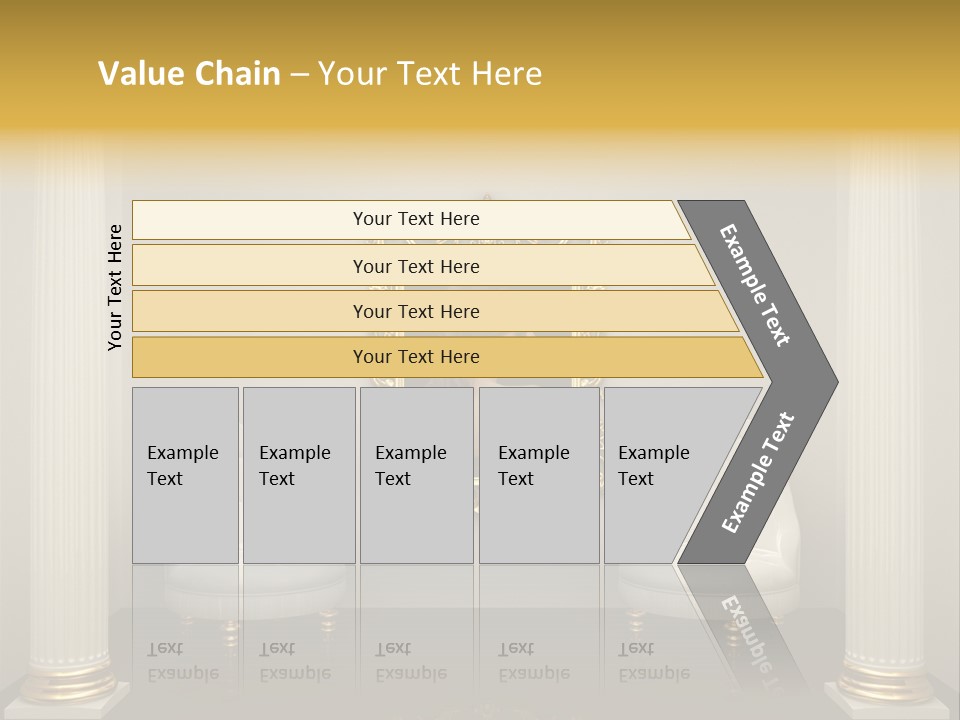960x720 pixels.
Task: Select the middle gray "Example Text" box
Action: coord(416,475)
